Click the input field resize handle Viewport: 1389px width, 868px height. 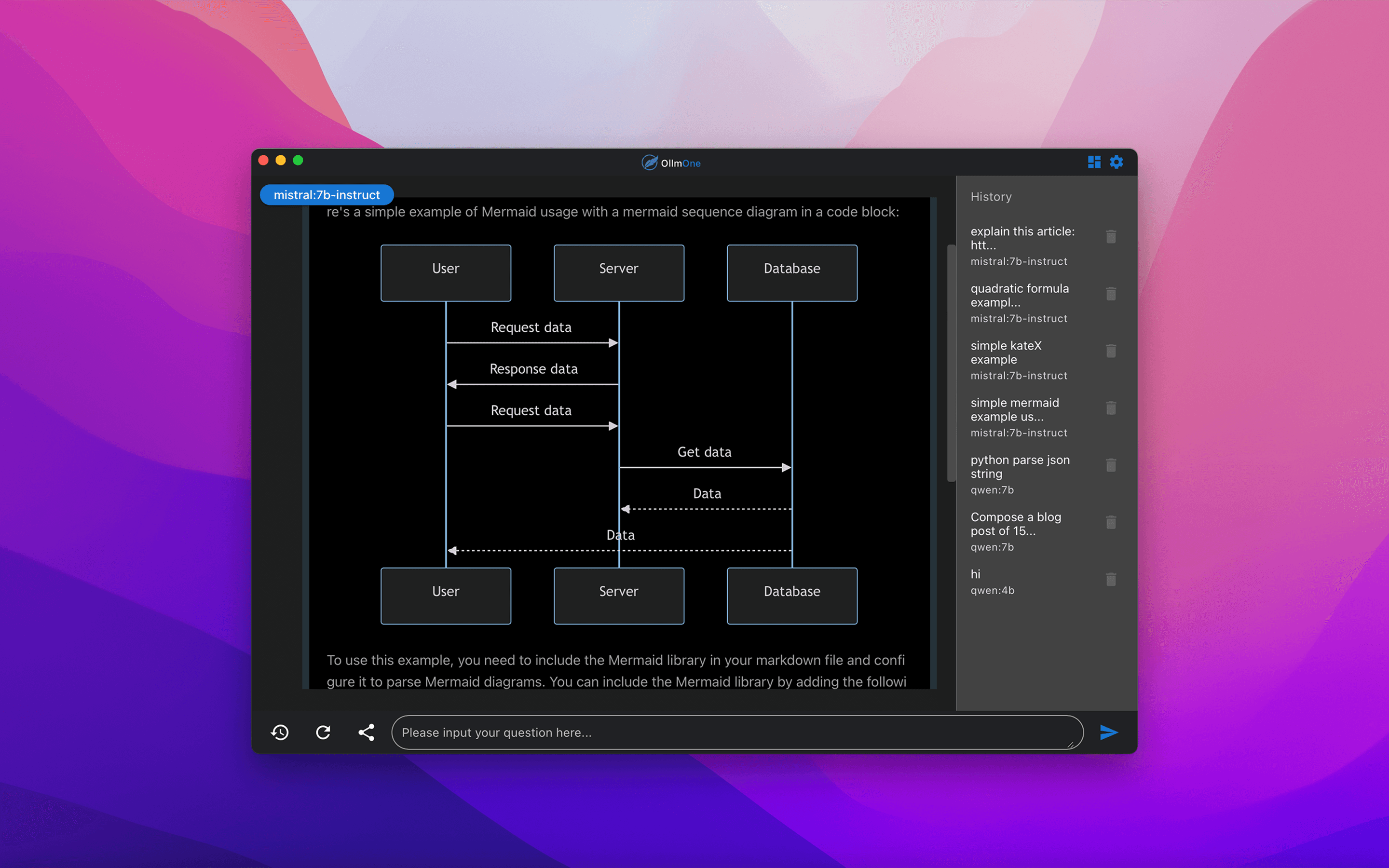1071,744
